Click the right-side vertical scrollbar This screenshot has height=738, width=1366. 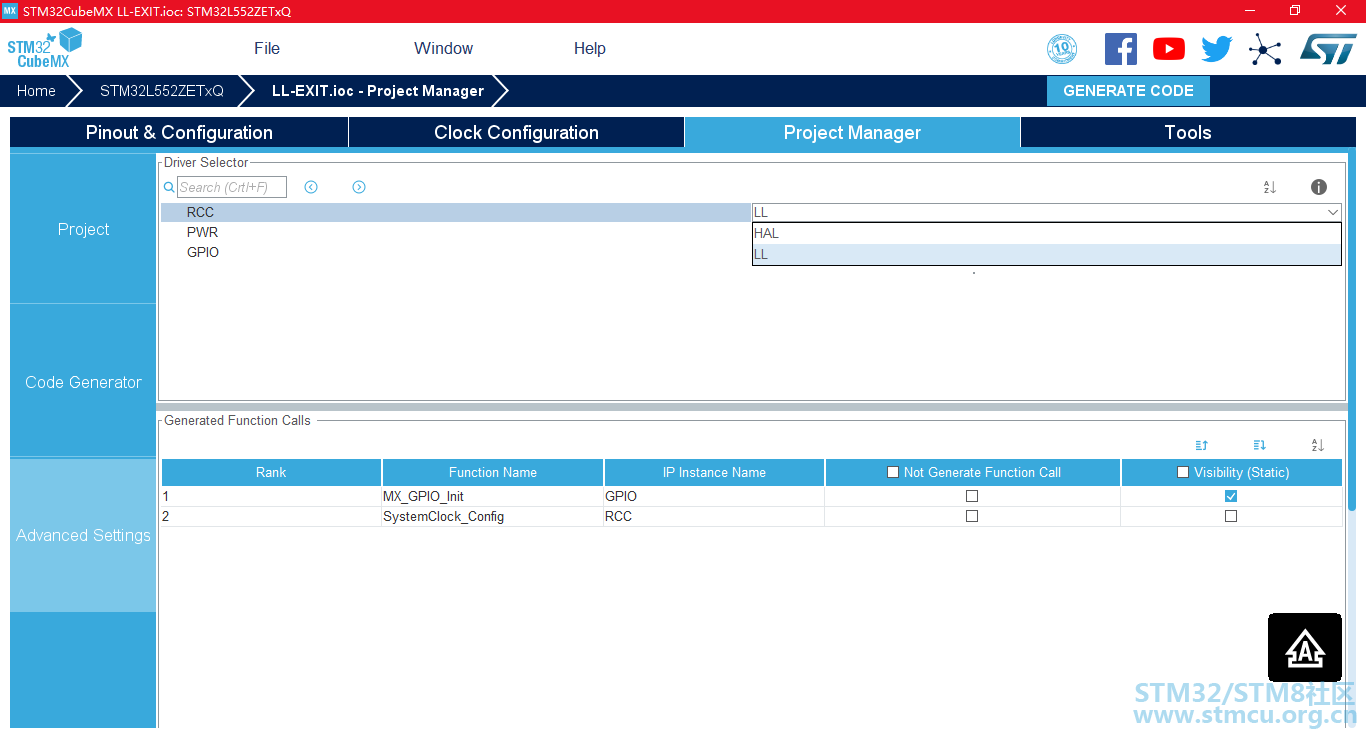[x=1351, y=332]
